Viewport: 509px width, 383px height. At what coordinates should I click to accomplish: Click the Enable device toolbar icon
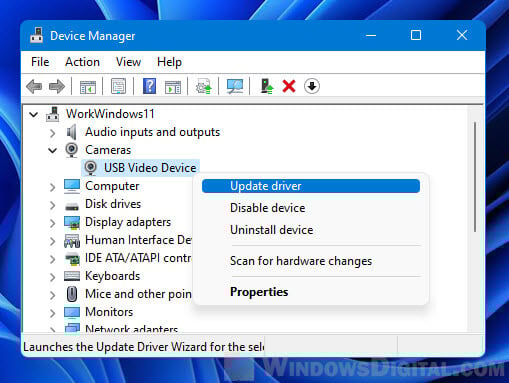(267, 86)
